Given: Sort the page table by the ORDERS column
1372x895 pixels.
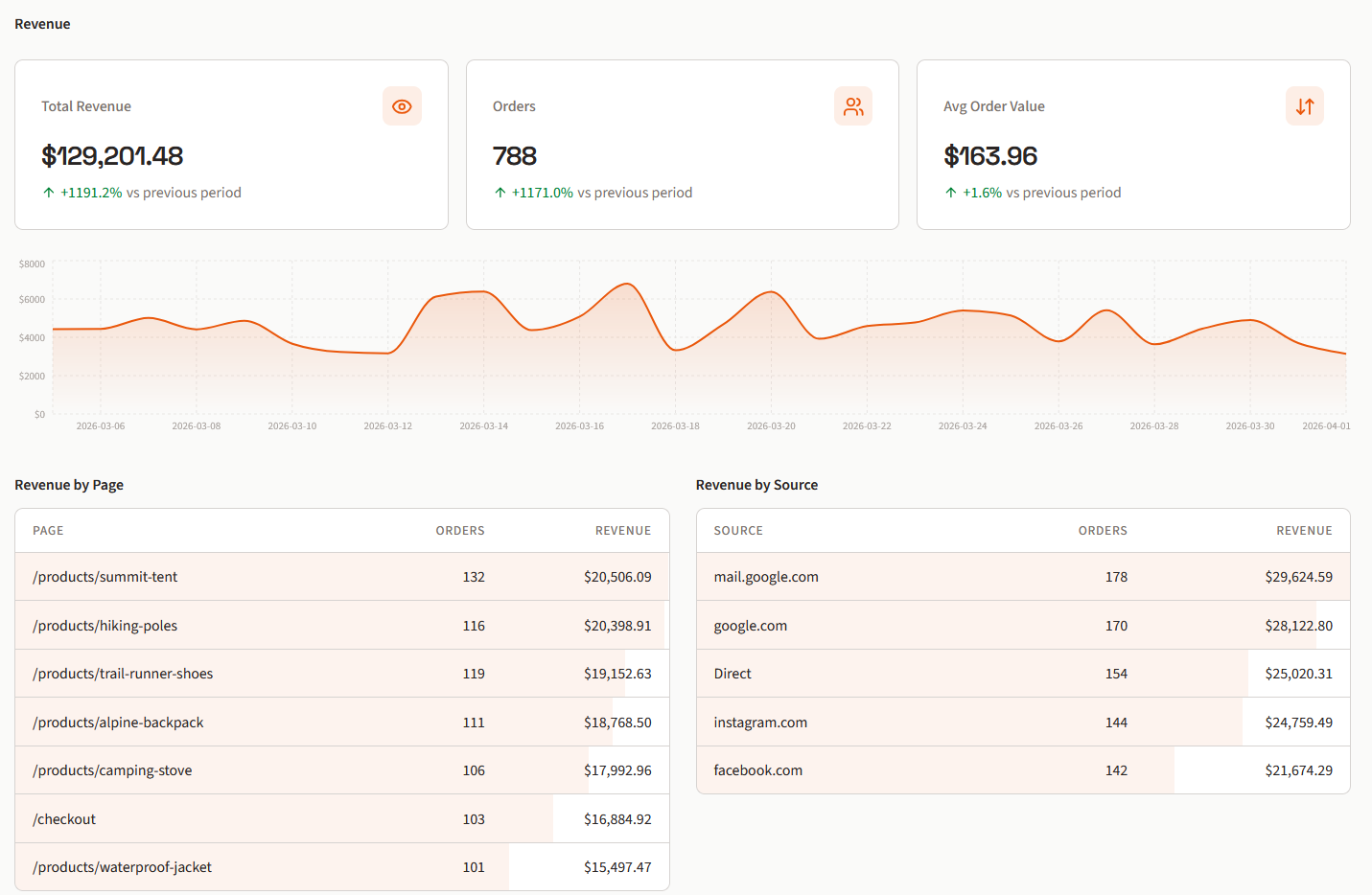Looking at the screenshot, I should 460,530.
